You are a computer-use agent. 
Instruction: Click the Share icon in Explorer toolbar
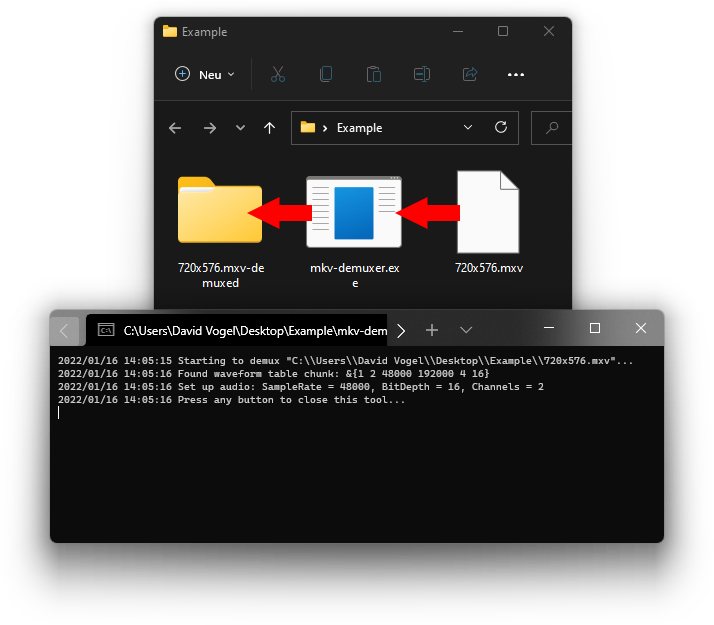point(469,74)
